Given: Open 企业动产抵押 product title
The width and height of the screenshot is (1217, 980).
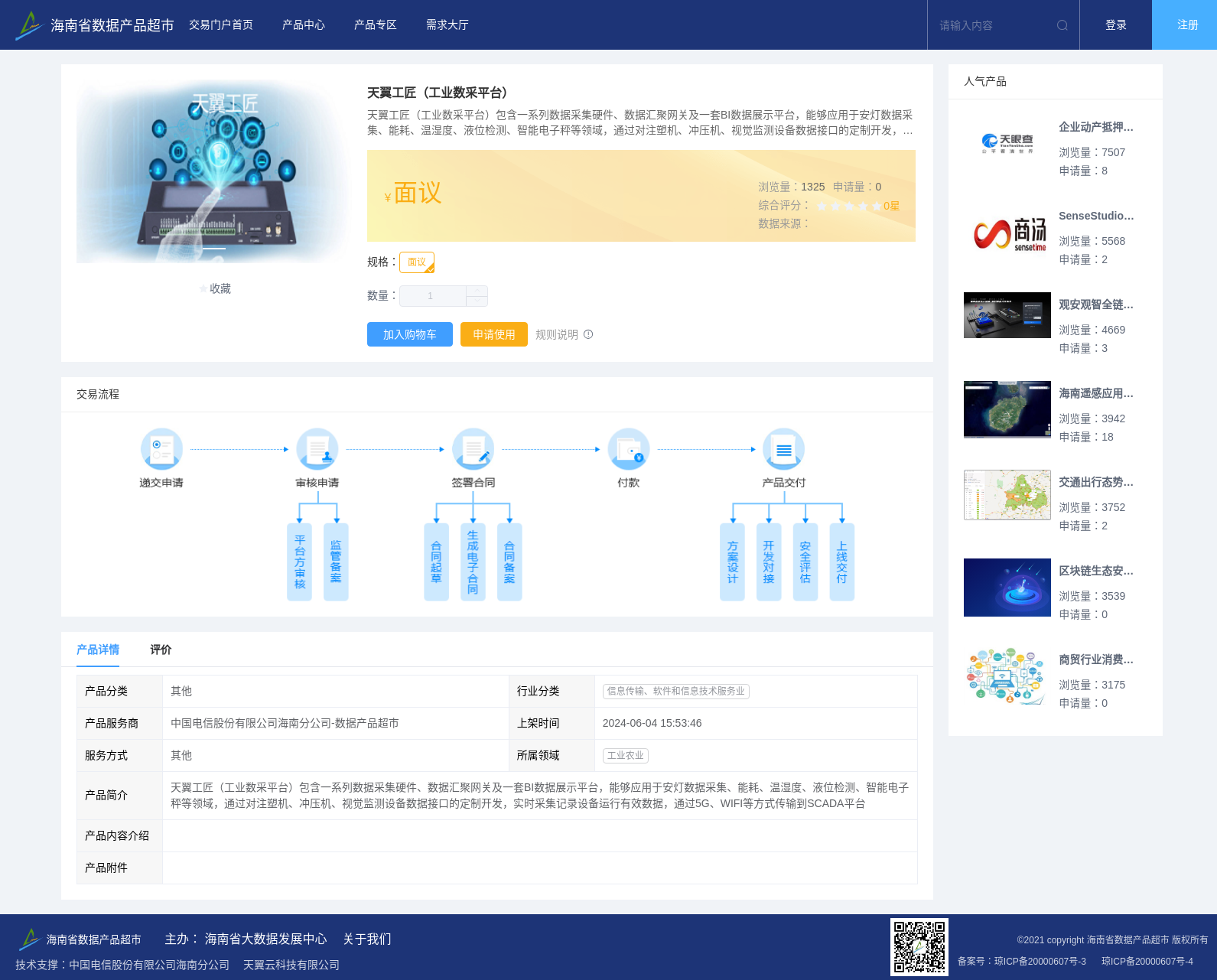Looking at the screenshot, I should [x=1096, y=127].
